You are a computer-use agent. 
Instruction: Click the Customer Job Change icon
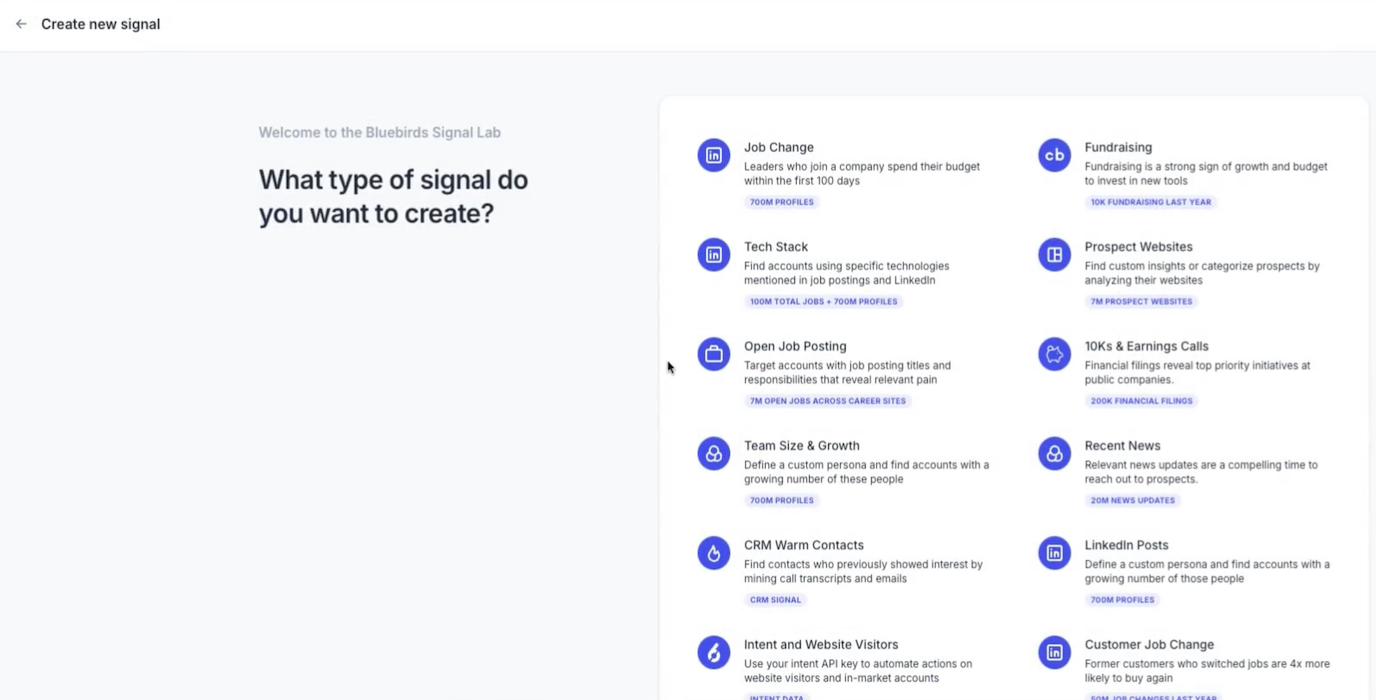pos(1054,653)
